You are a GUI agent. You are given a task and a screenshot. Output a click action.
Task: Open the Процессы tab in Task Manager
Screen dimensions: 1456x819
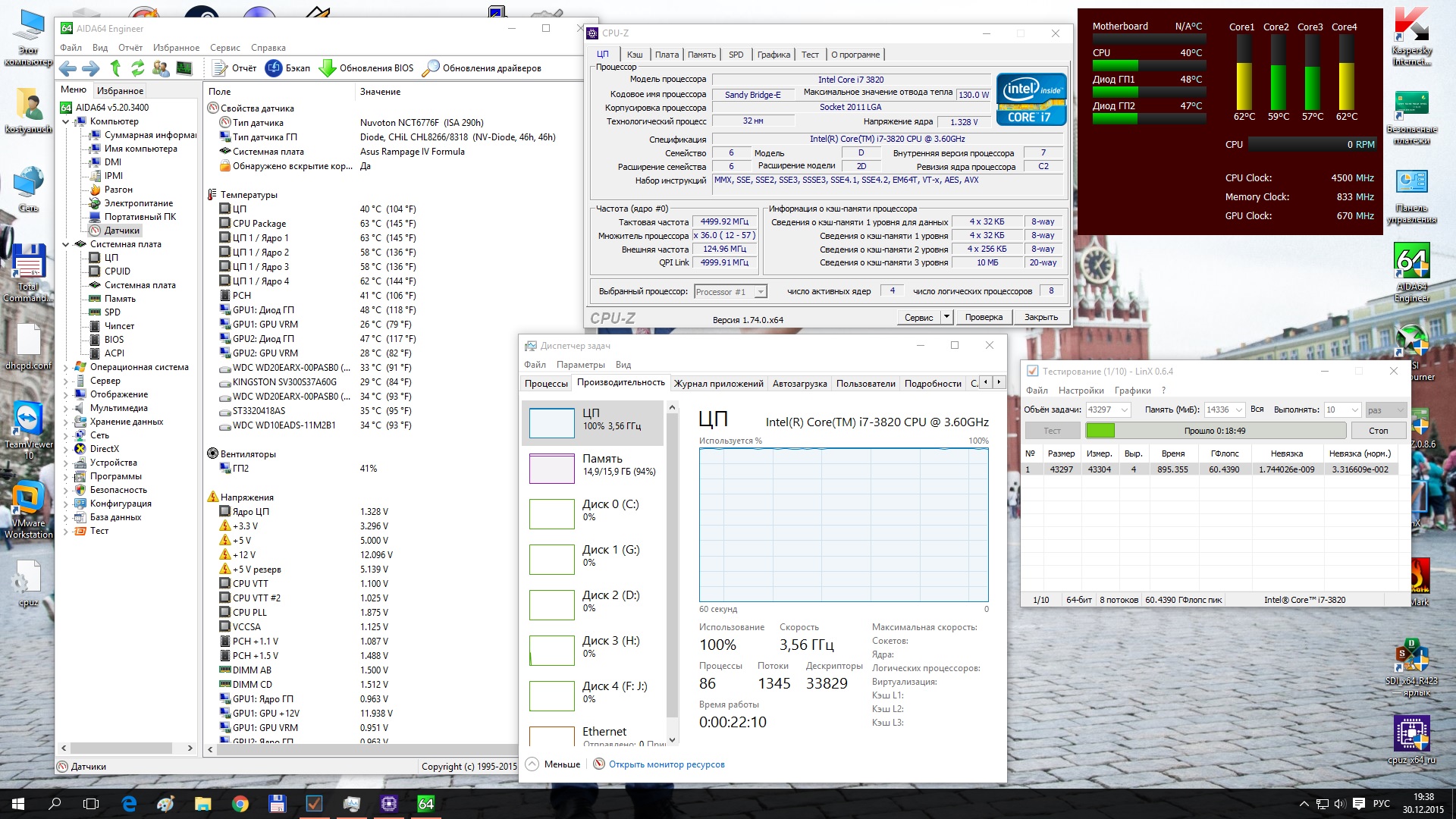tap(546, 384)
